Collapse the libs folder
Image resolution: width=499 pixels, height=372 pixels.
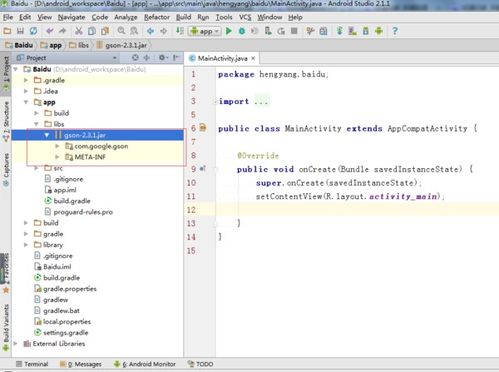36,124
